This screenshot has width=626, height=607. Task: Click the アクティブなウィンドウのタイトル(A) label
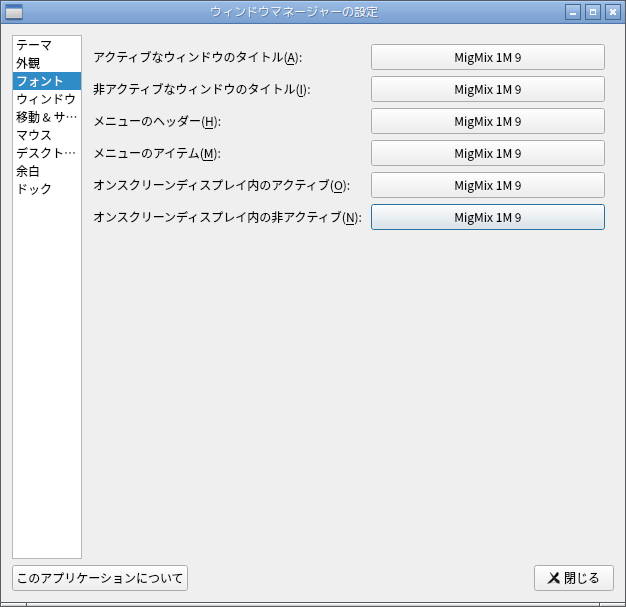(x=198, y=58)
